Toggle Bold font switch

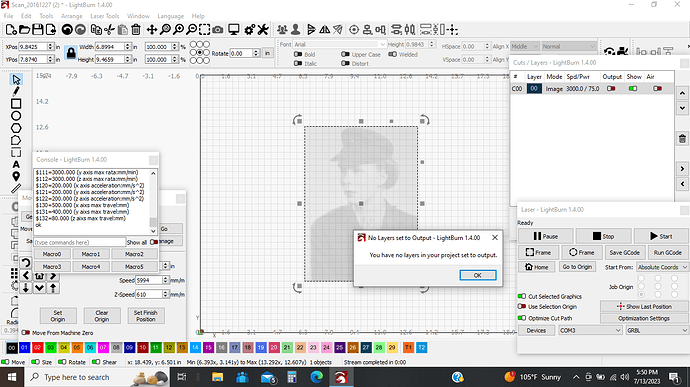tap(298, 54)
